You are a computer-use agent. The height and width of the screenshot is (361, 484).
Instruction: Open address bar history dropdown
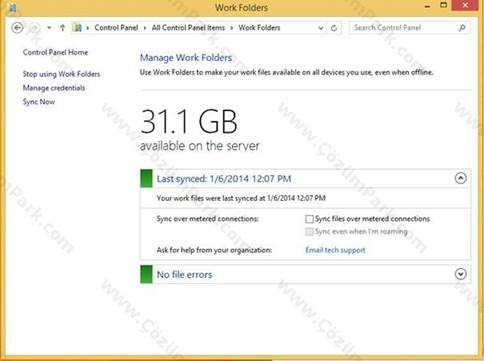[x=321, y=28]
